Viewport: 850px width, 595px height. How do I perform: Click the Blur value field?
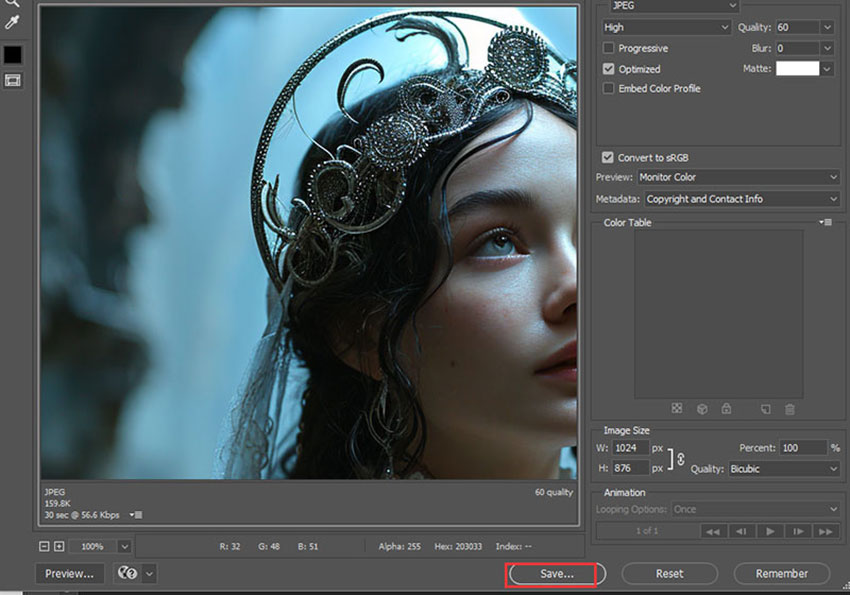(797, 48)
